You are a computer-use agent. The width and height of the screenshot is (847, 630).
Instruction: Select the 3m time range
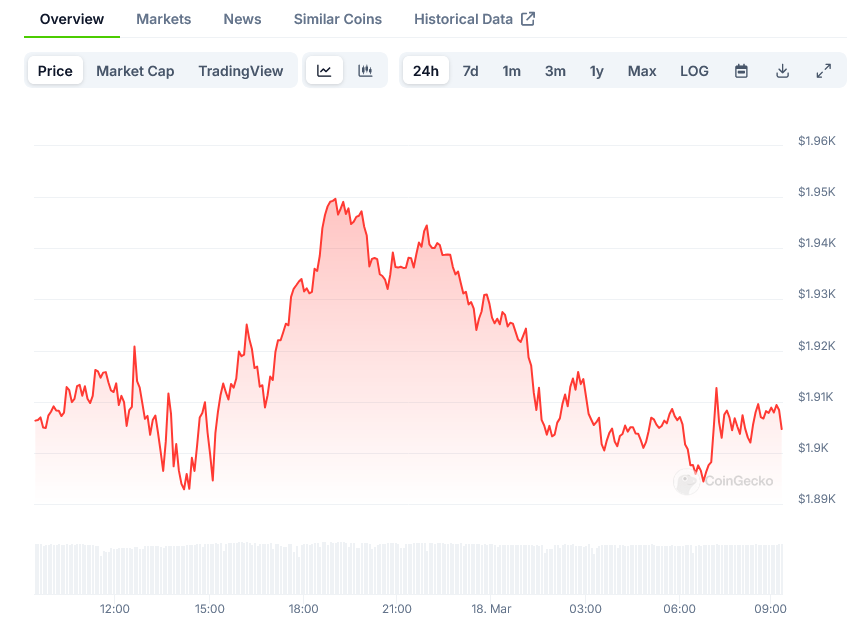[555, 71]
